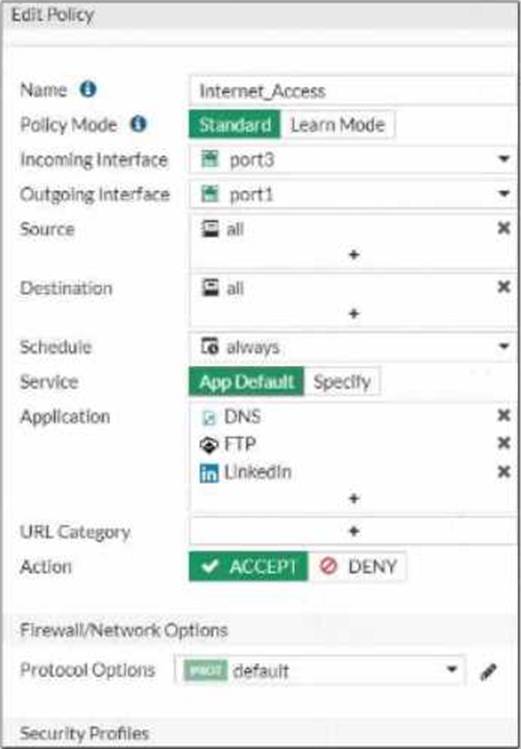
Task: Add another application with the plus button
Action: [354, 499]
